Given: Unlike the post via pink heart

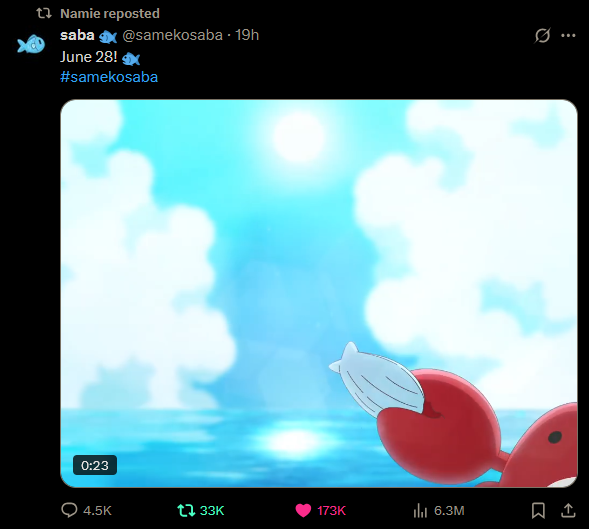Looking at the screenshot, I should click(303, 510).
